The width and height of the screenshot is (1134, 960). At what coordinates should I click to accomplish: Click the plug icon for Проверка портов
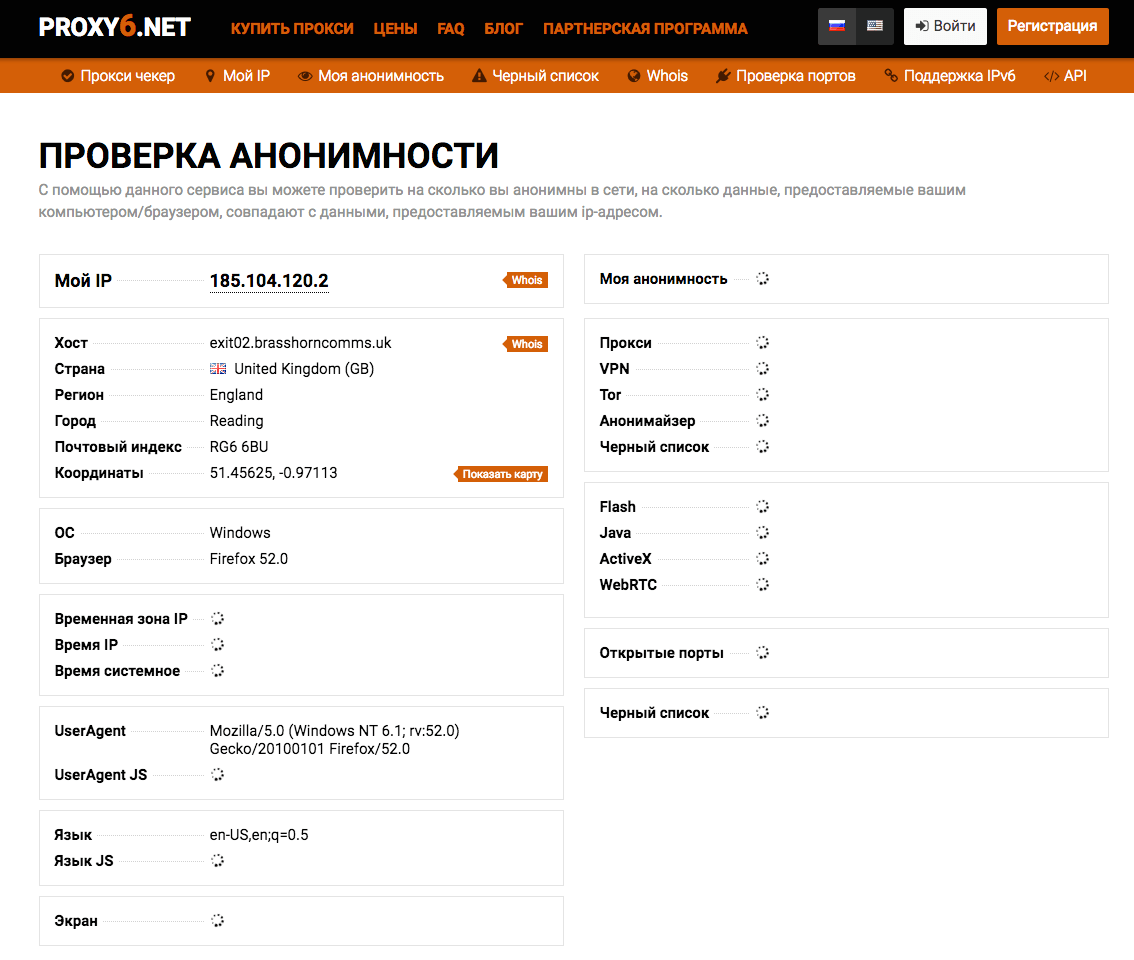pos(723,76)
